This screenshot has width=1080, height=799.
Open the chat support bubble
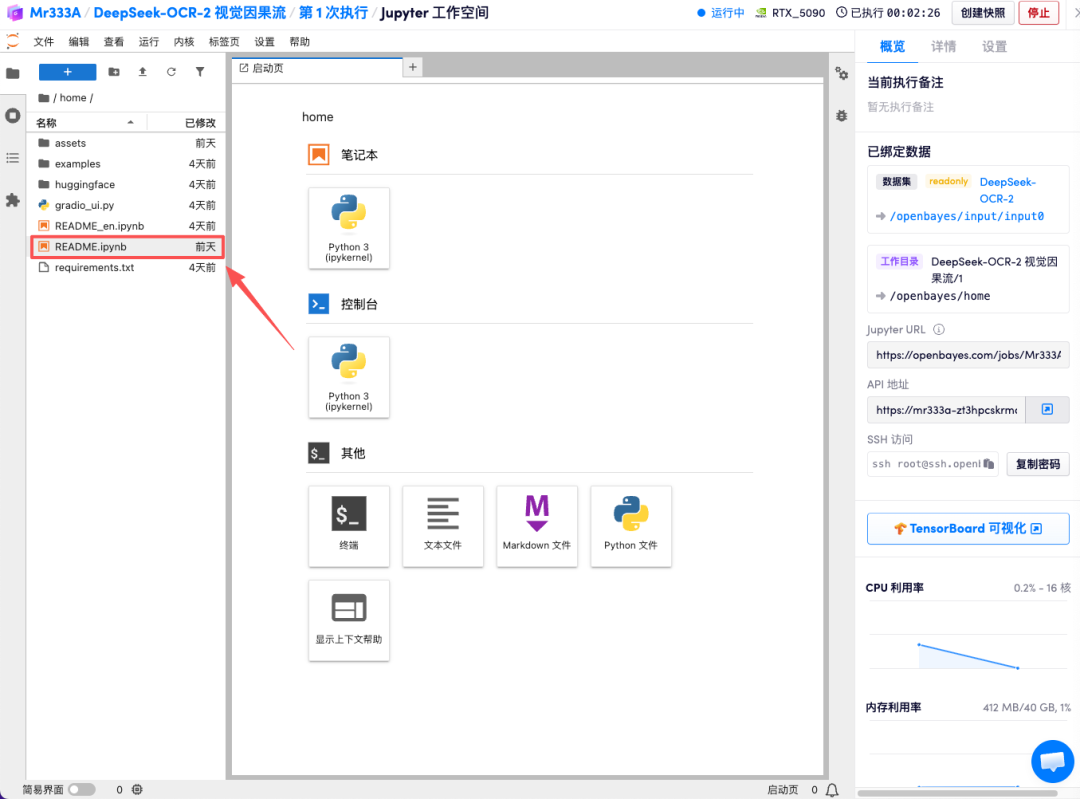(1052, 761)
